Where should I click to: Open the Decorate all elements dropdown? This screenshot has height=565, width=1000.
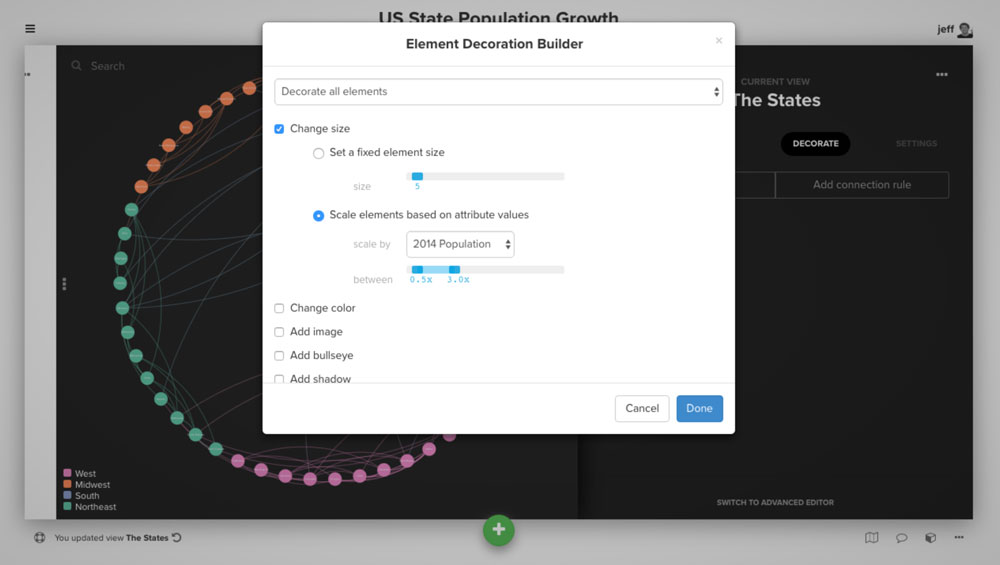pyautogui.click(x=498, y=92)
